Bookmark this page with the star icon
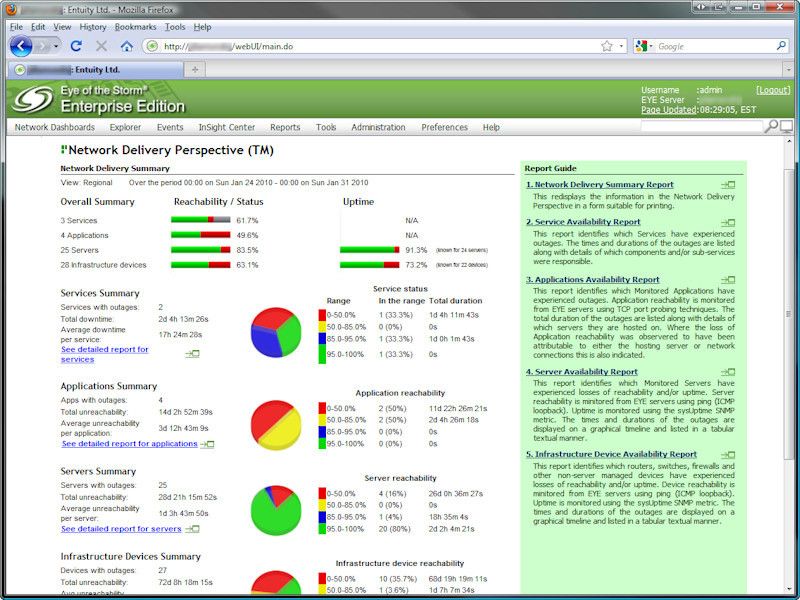 click(607, 46)
